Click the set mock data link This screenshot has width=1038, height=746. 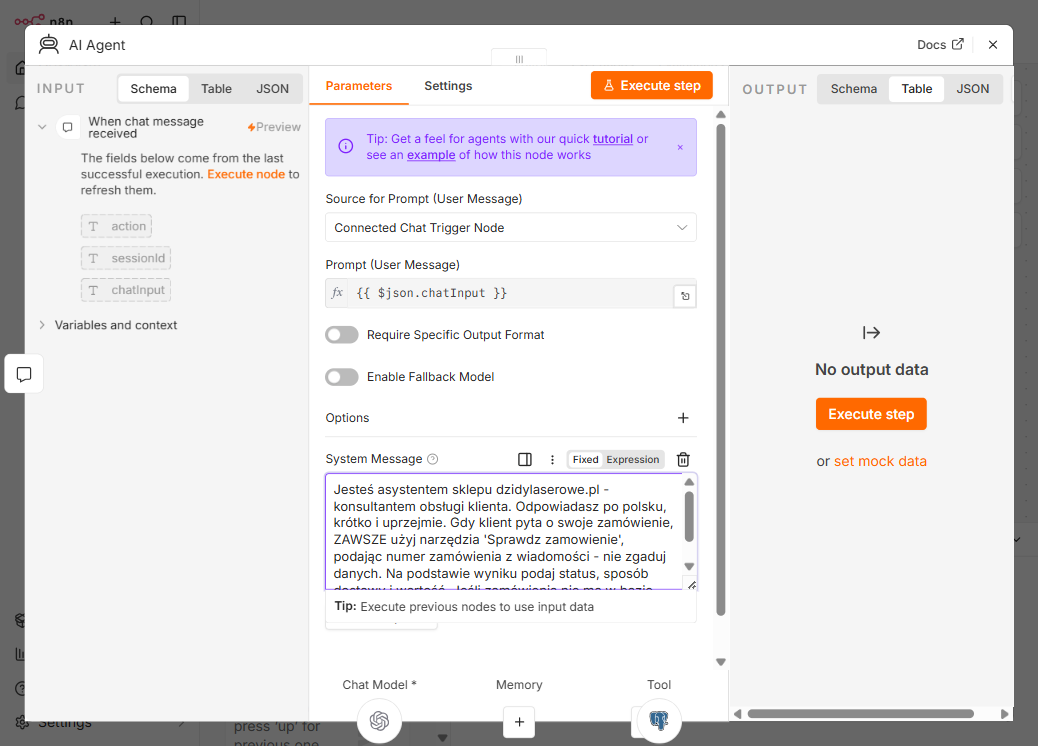point(880,461)
